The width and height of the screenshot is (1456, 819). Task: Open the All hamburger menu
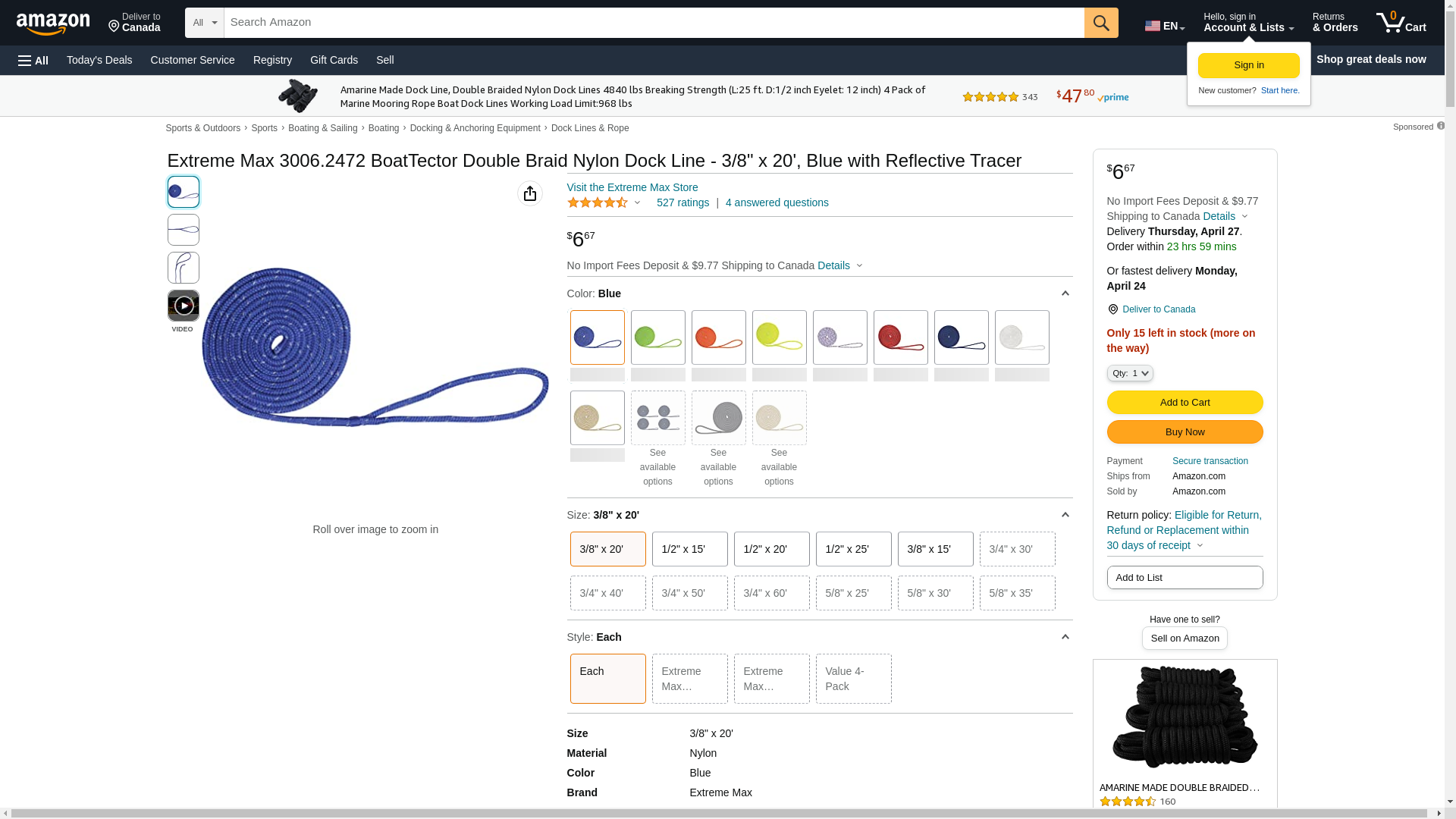pos(33,60)
